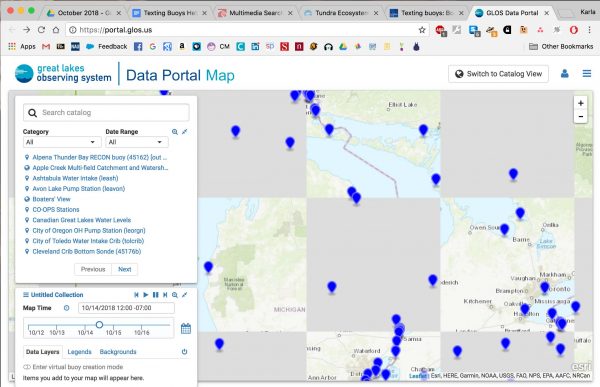
Task: Play the map time animation
Action: pos(146,295)
